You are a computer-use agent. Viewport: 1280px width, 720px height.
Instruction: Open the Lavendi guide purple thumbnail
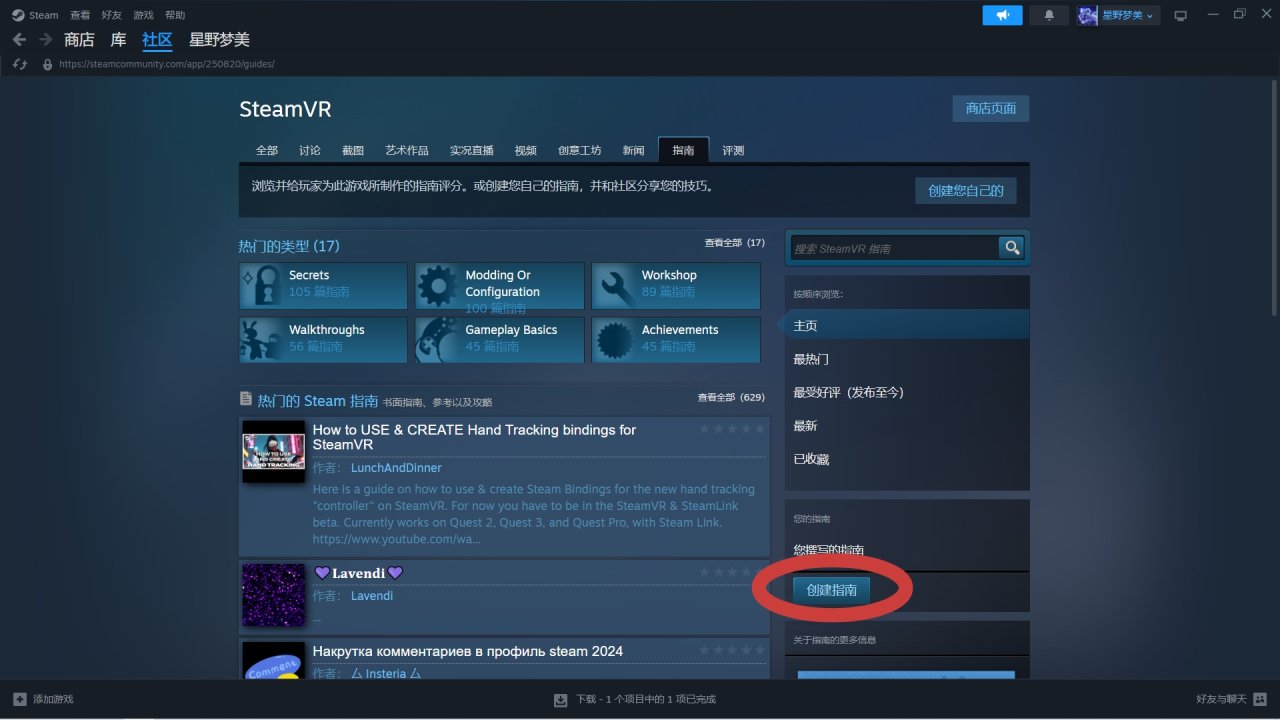[273, 595]
